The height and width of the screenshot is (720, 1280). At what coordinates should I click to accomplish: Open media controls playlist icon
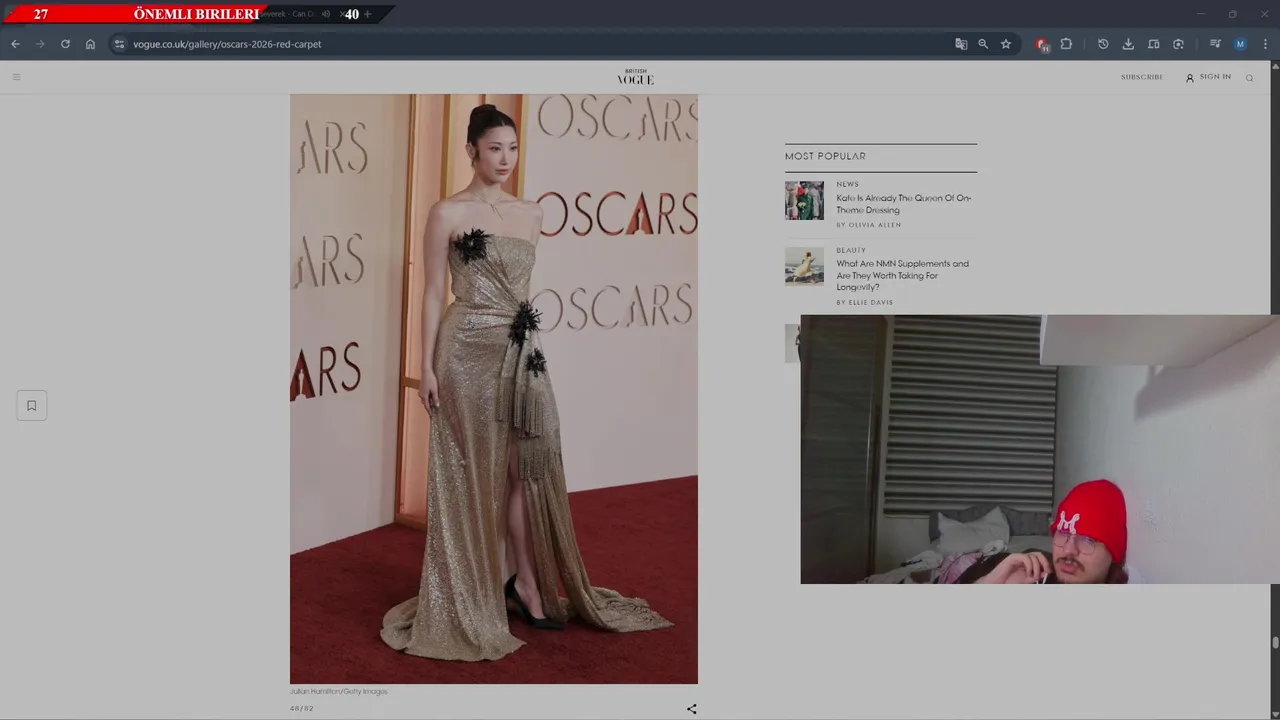1215,44
